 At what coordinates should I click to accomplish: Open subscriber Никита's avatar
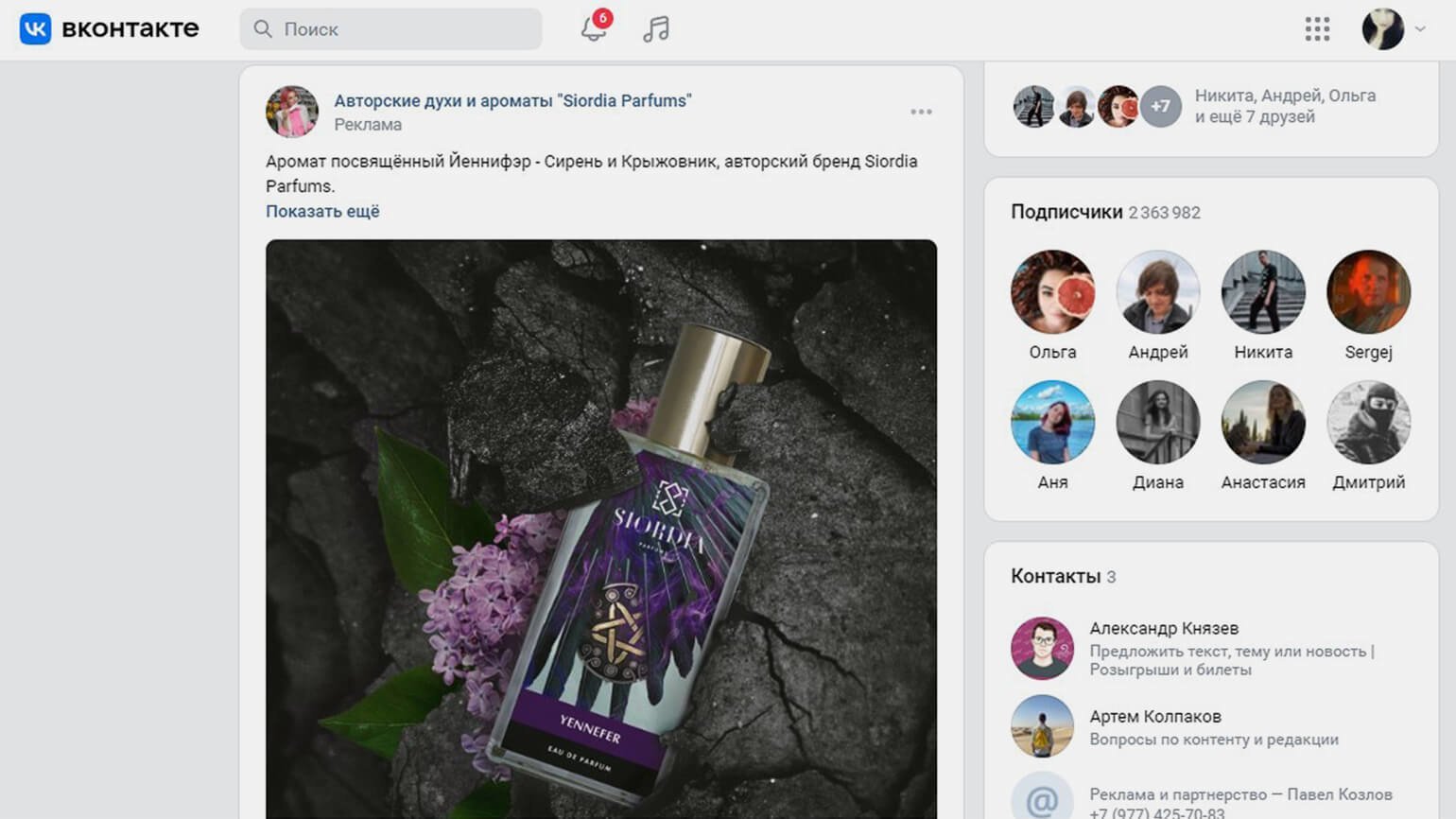click(x=1263, y=292)
